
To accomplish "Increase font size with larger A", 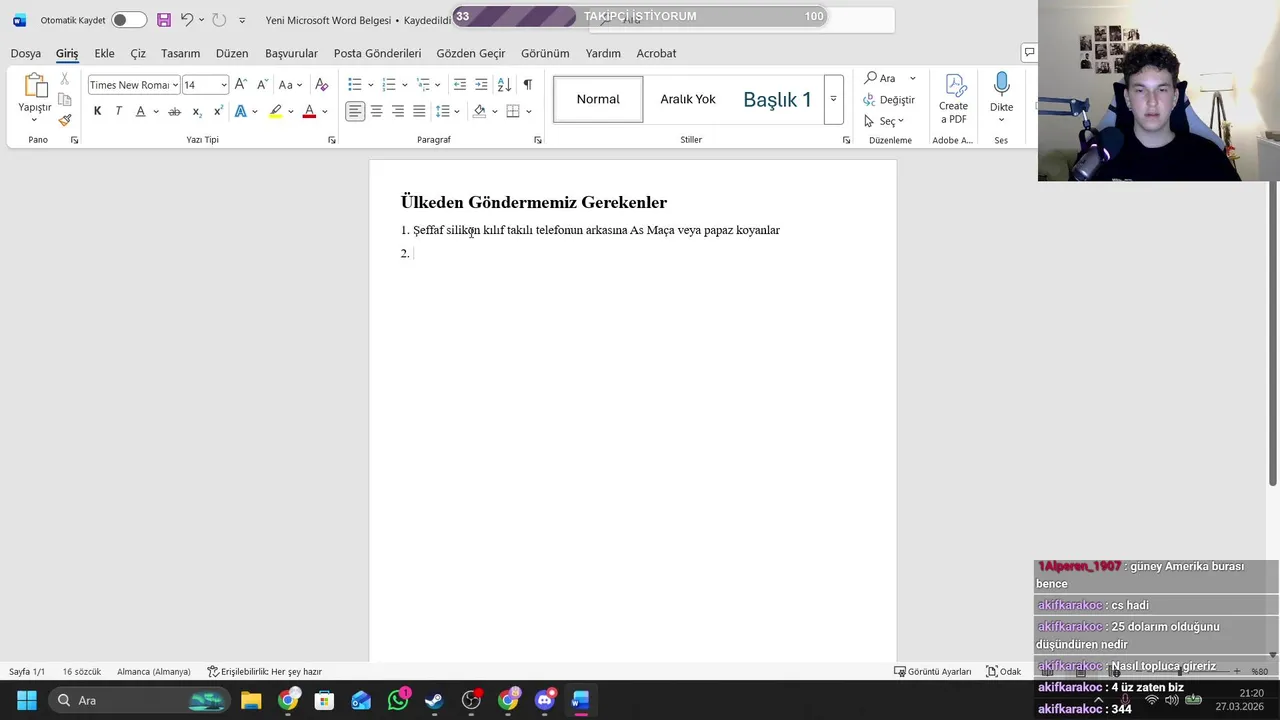I will [240, 85].
